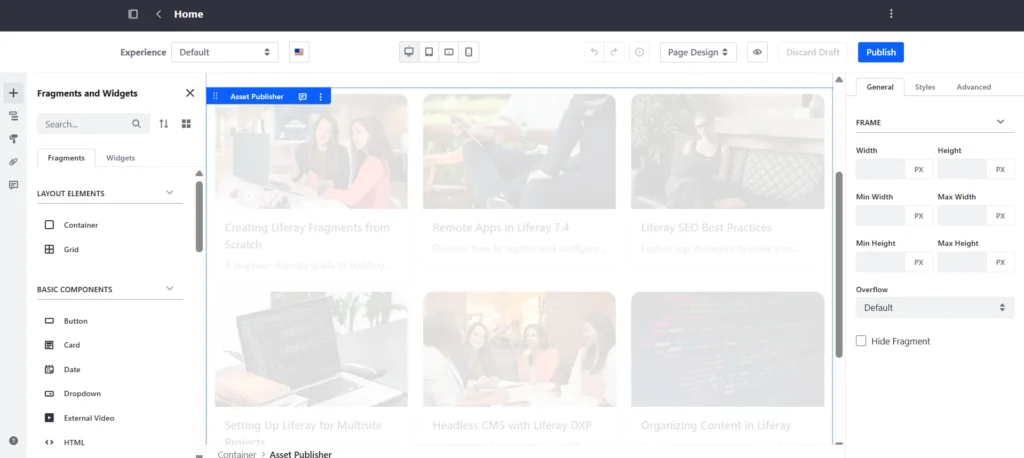Open the Page Design mode dropdown
The image size is (1024, 458).
tap(698, 52)
